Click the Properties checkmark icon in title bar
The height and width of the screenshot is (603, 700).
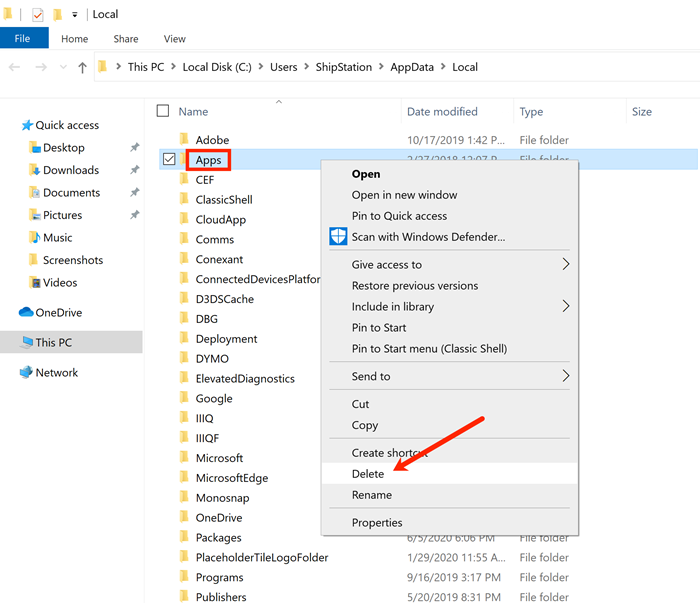coord(38,16)
